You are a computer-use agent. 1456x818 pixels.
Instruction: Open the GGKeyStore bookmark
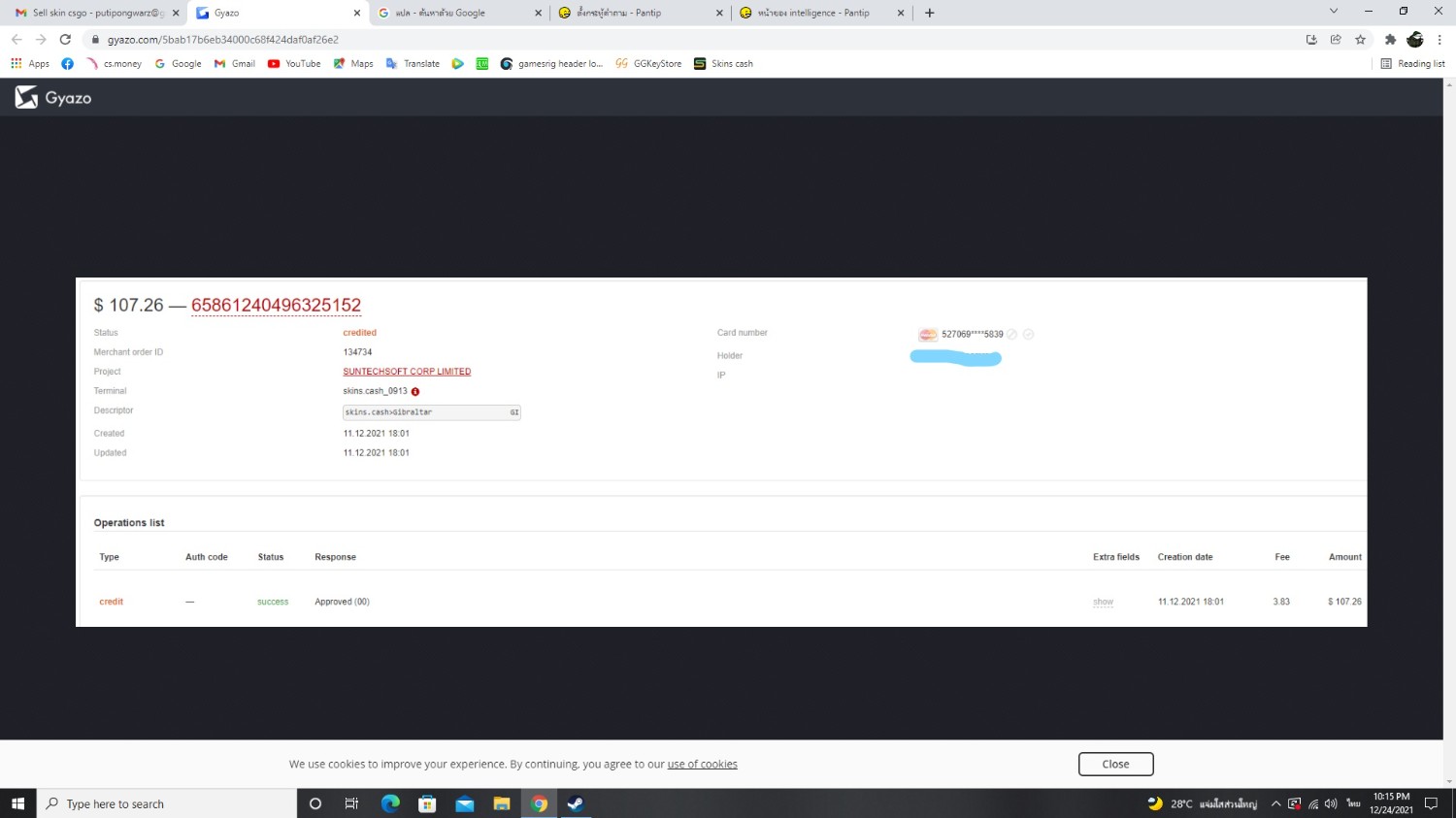pyautogui.click(x=648, y=64)
